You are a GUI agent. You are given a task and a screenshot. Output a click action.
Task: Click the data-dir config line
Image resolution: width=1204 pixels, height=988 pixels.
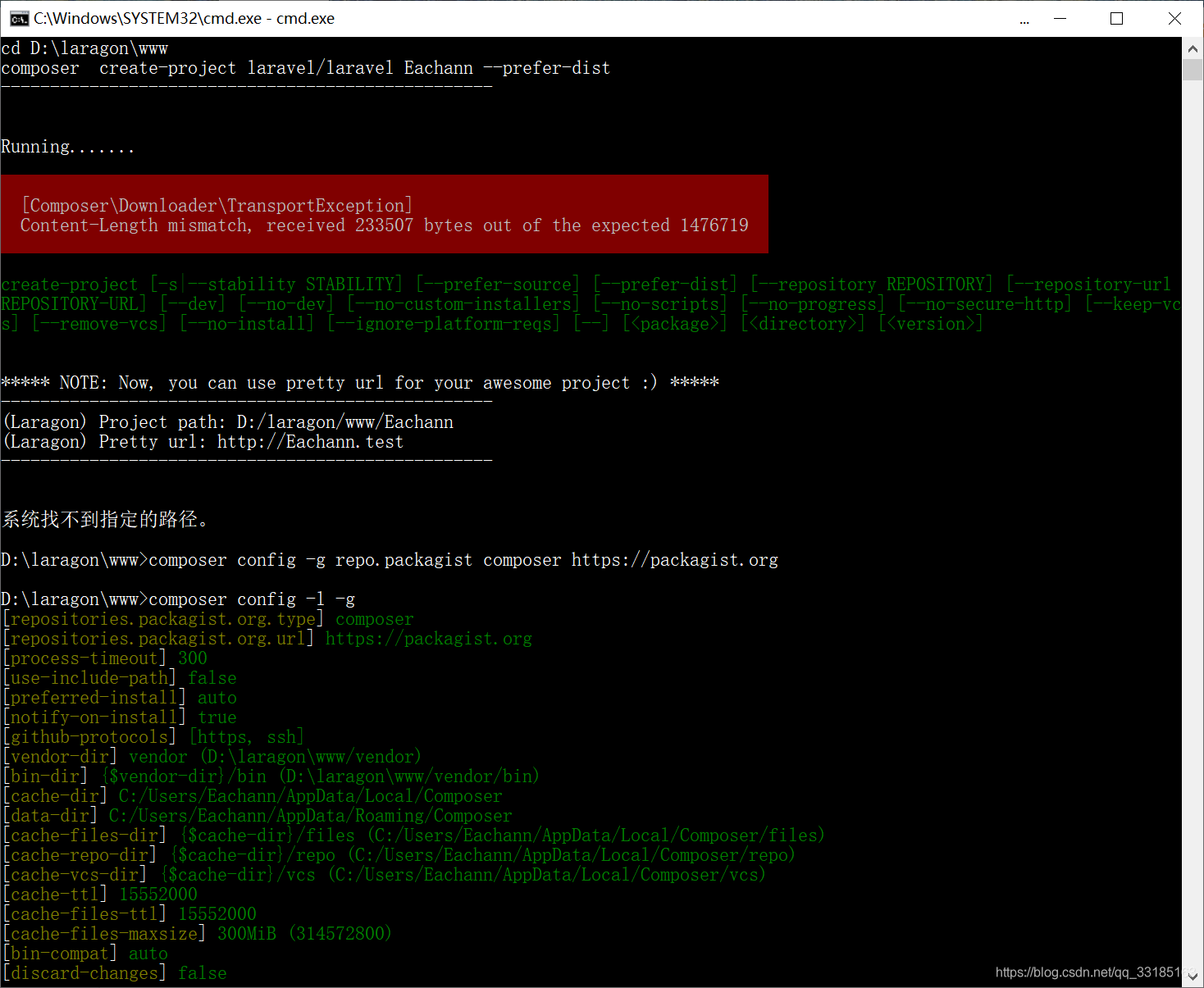click(258, 816)
